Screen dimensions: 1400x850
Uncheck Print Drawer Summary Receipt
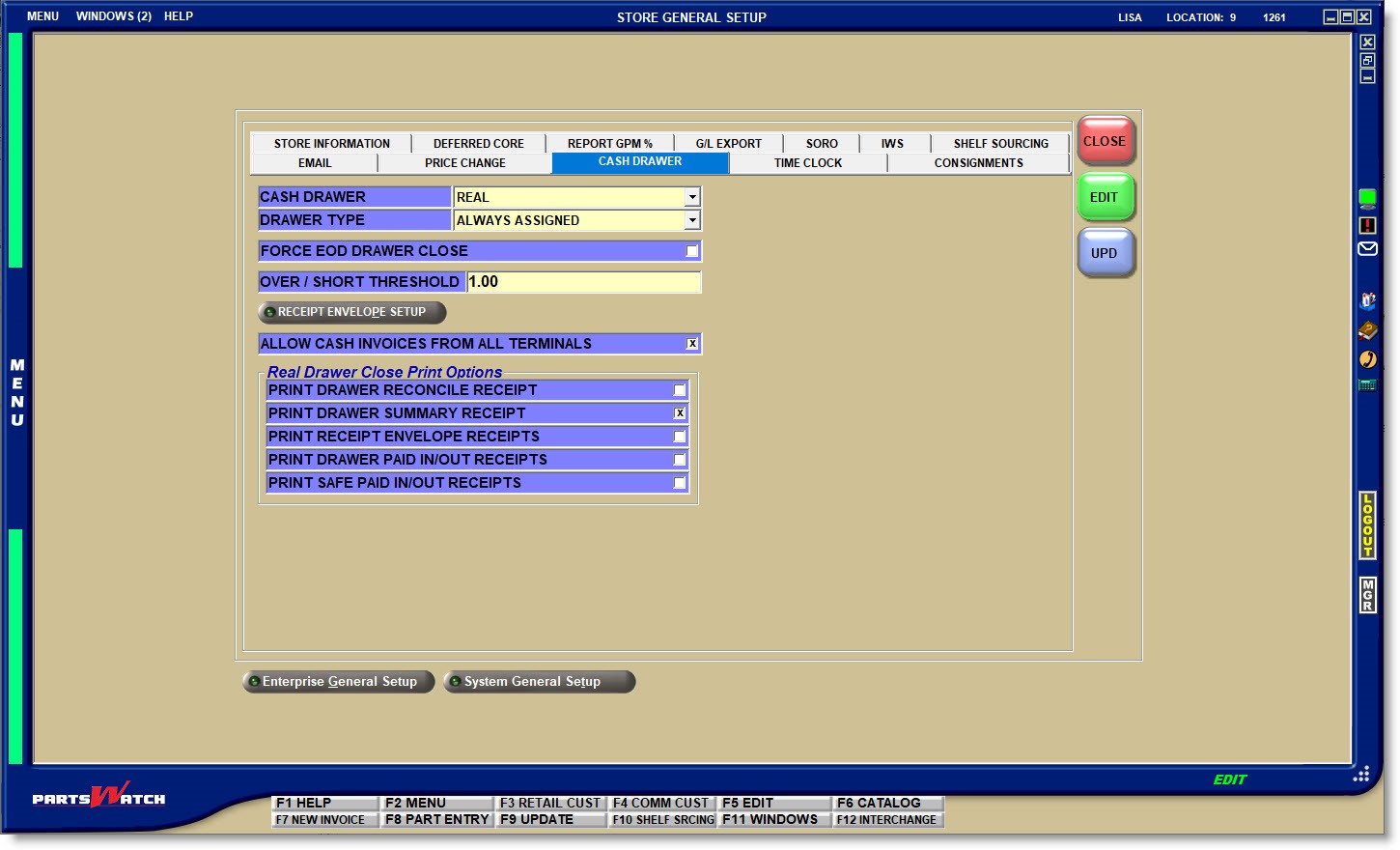680,413
